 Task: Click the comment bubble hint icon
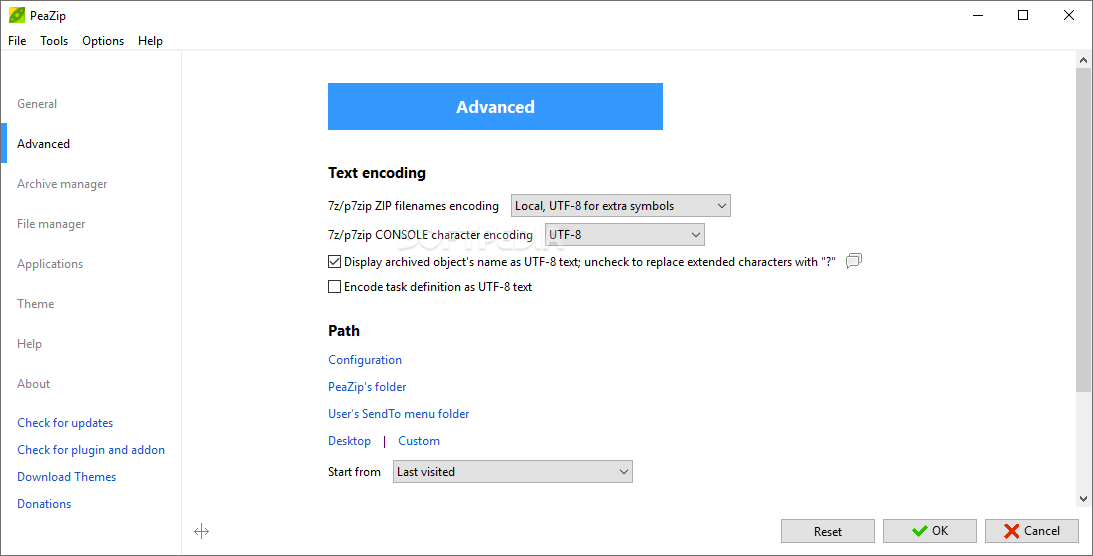pos(854,261)
